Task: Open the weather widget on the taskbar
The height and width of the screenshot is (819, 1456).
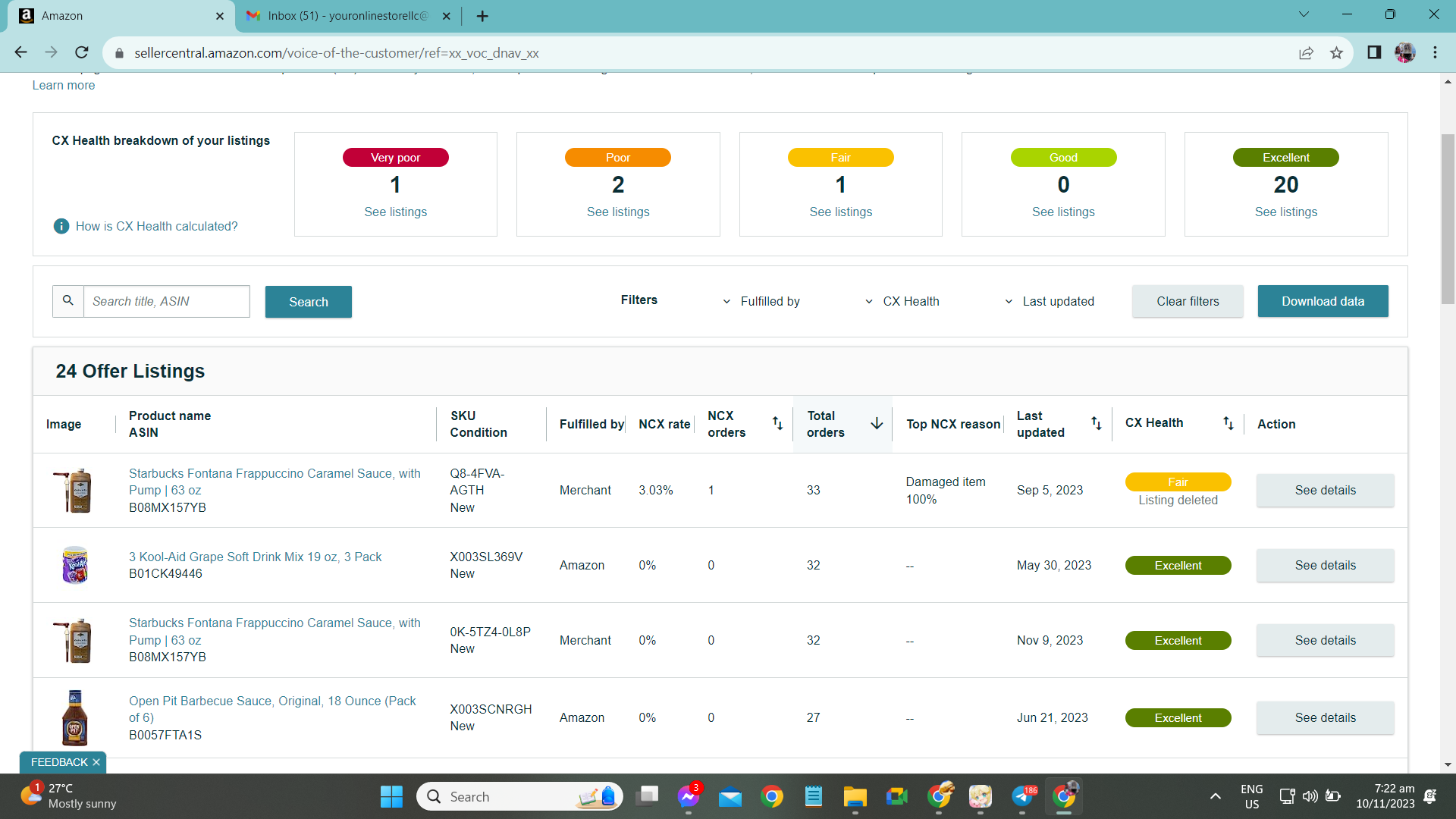Action: pos(68,796)
